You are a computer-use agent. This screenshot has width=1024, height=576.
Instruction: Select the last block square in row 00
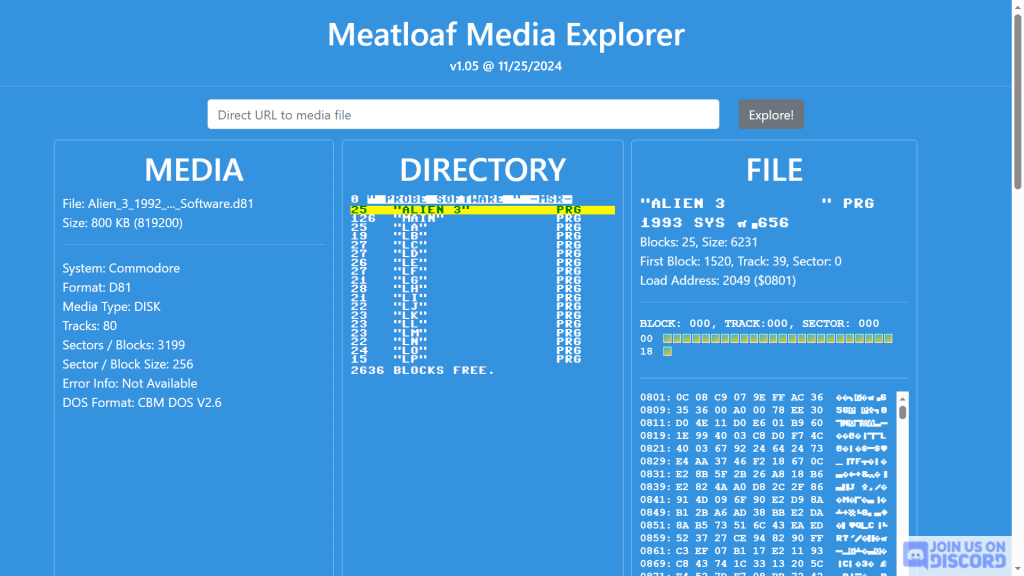[887, 339]
